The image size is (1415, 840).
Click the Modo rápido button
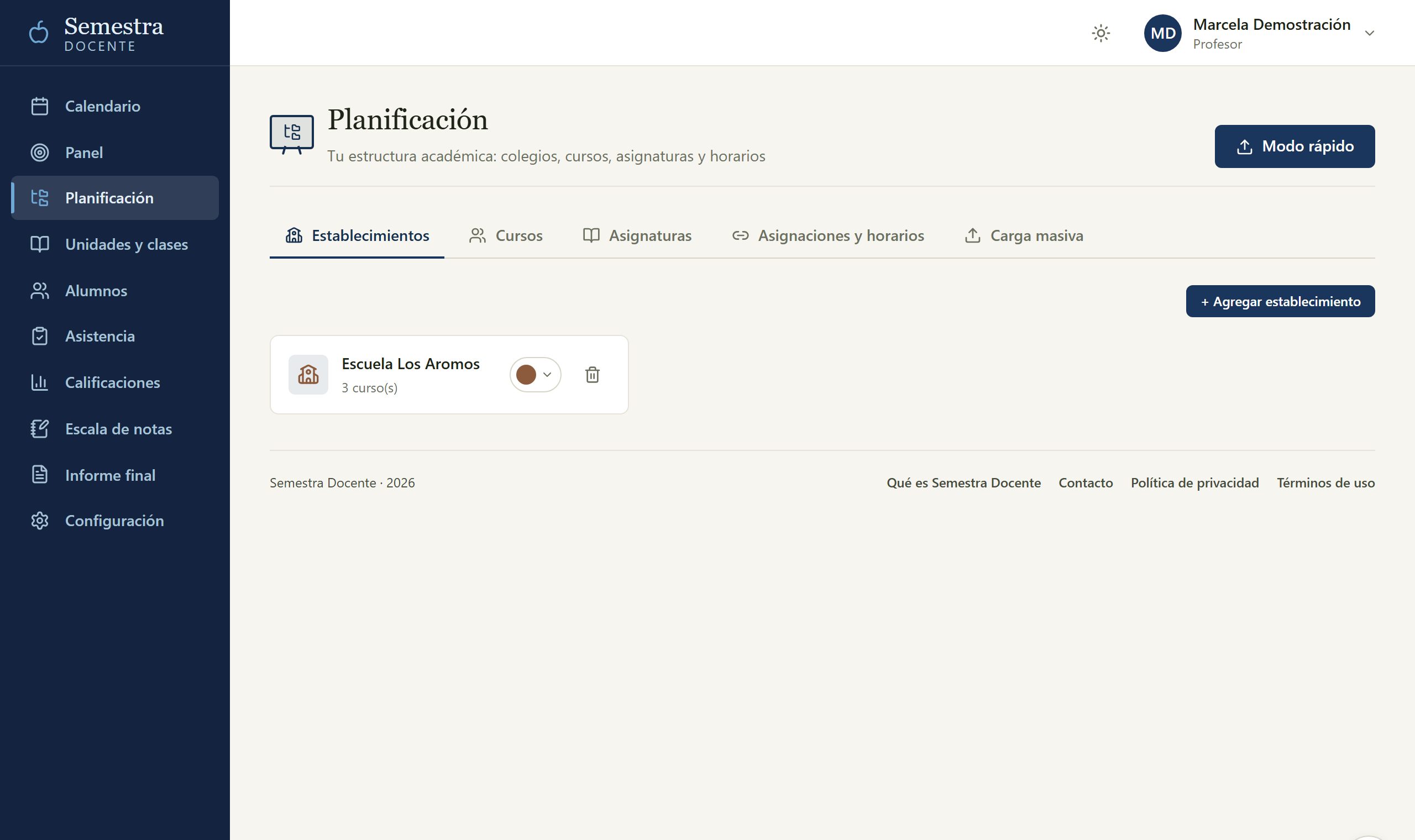click(x=1295, y=146)
